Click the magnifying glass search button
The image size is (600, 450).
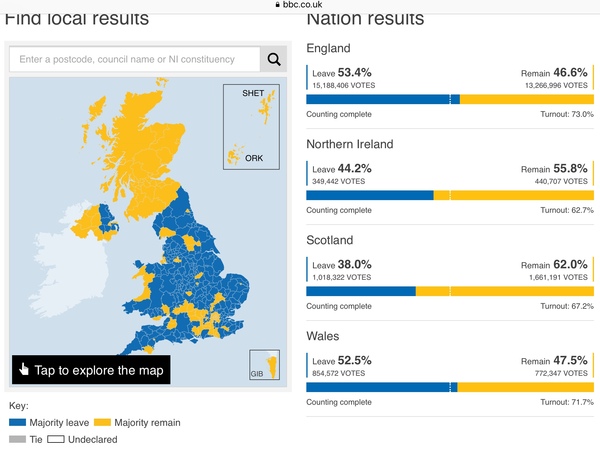click(273, 60)
